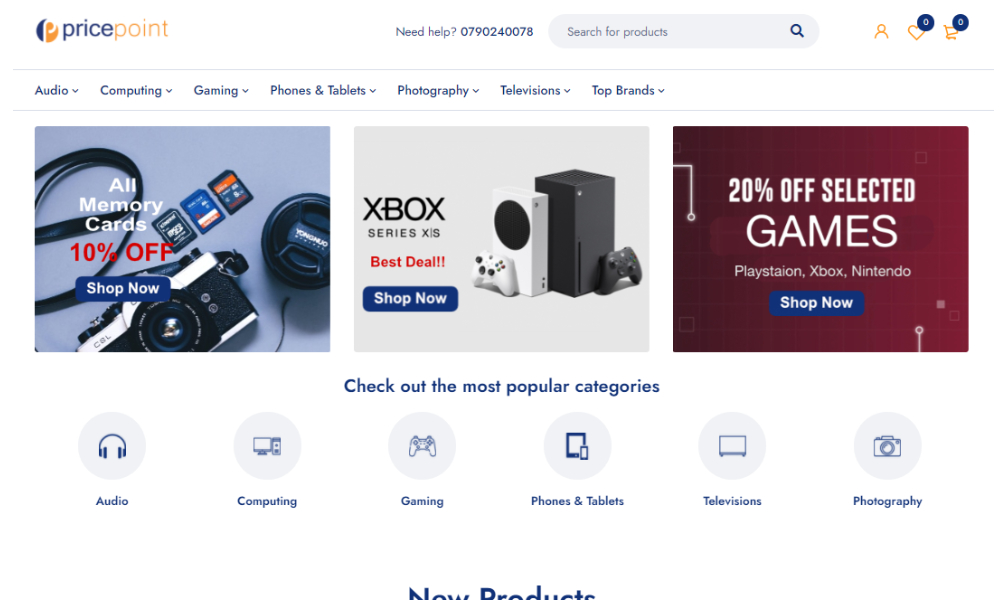
Task: Open the 20% off selected games banner
Action: click(820, 239)
